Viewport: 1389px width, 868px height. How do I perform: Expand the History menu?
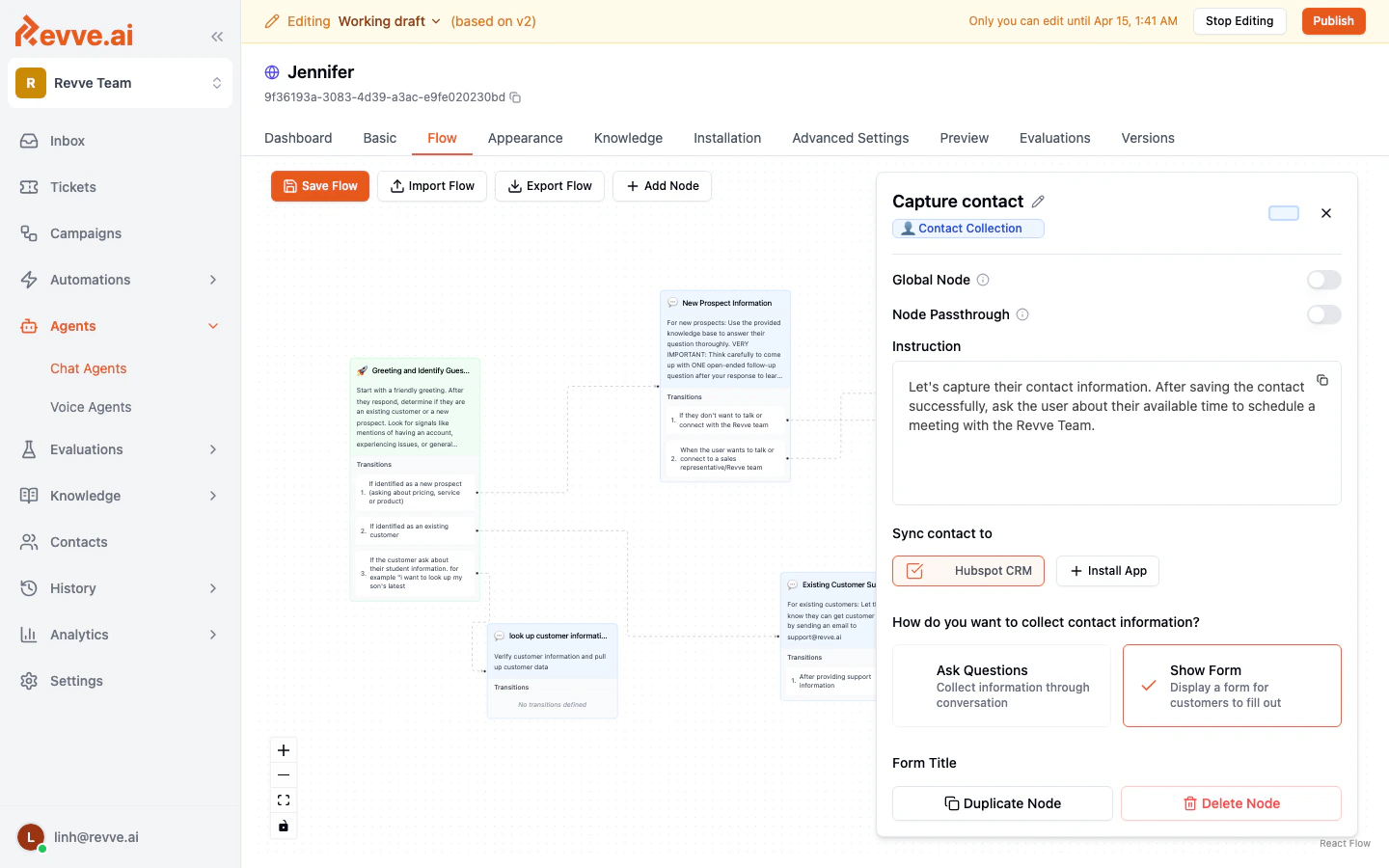pyautogui.click(x=120, y=588)
